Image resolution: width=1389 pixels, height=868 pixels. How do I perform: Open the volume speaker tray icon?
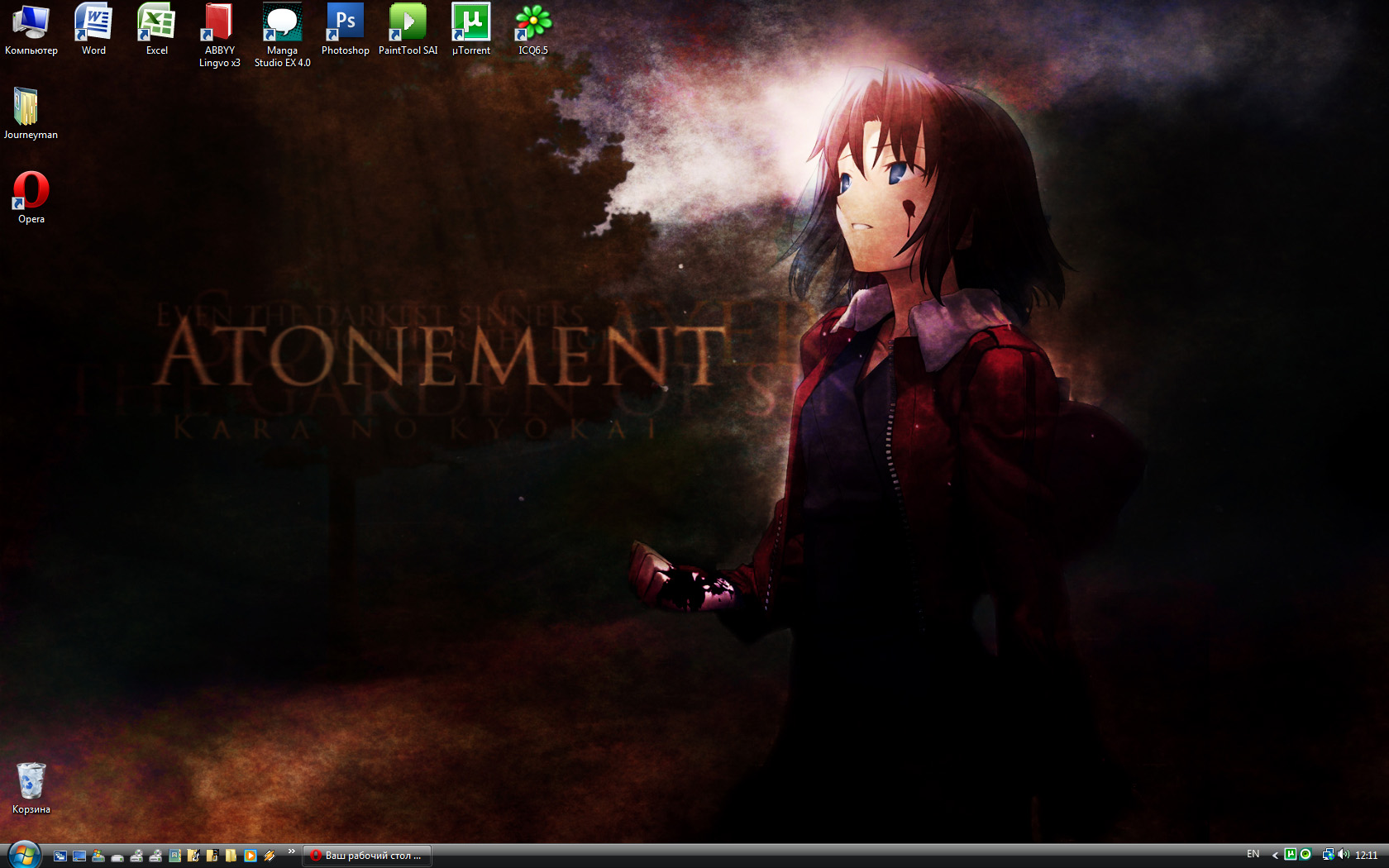pyautogui.click(x=1344, y=855)
